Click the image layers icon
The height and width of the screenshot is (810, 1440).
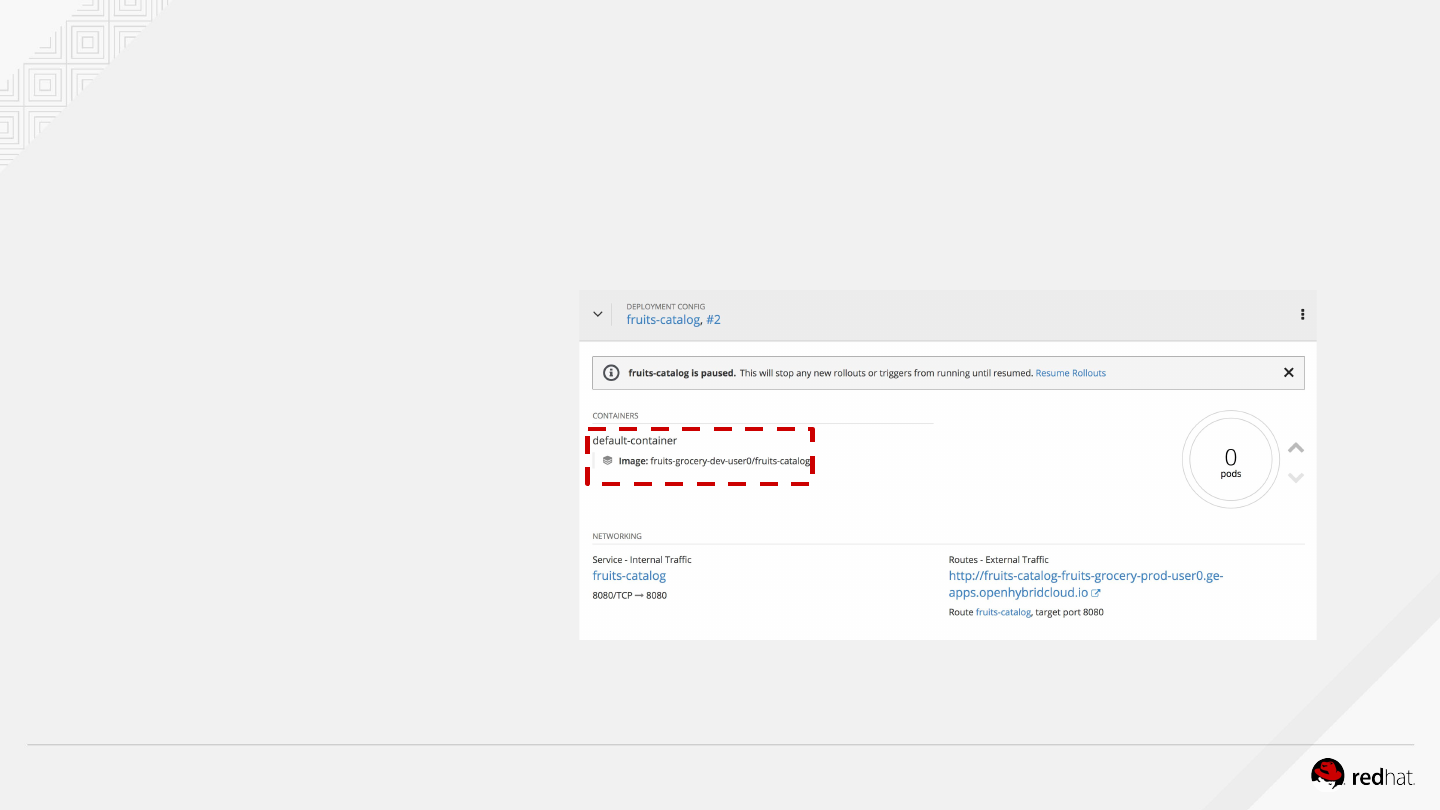tap(607, 461)
